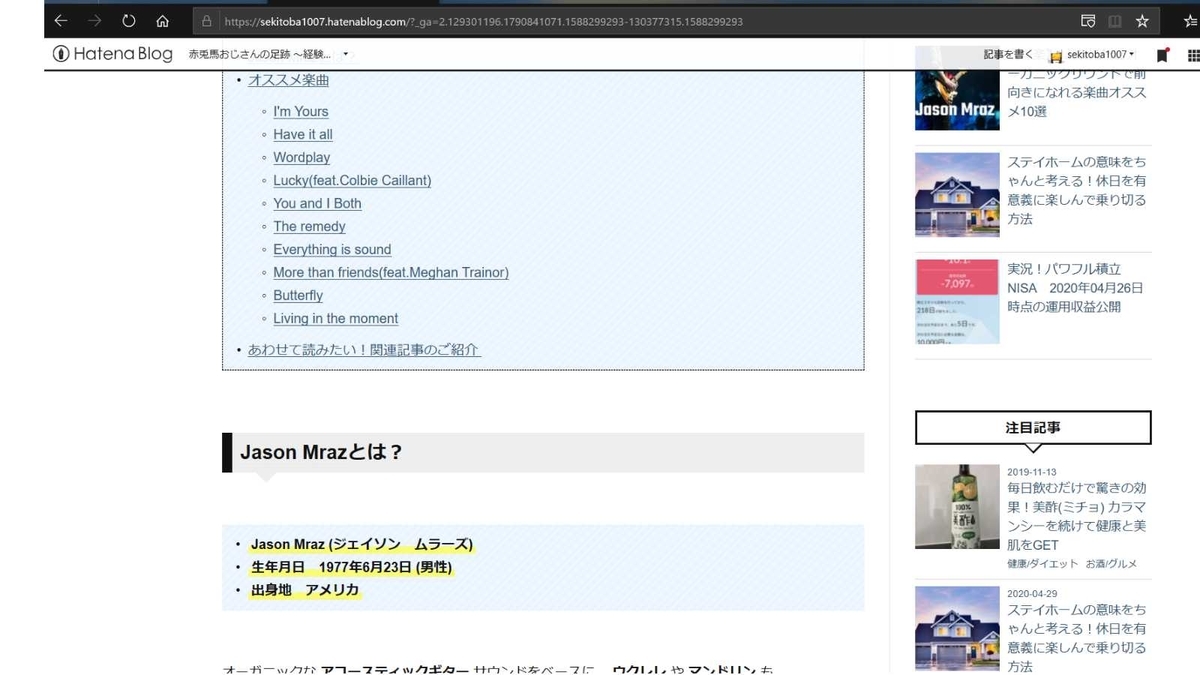1200x675 pixels.
Task: Click the 2019-11-13 article date
Action: click(1032, 472)
